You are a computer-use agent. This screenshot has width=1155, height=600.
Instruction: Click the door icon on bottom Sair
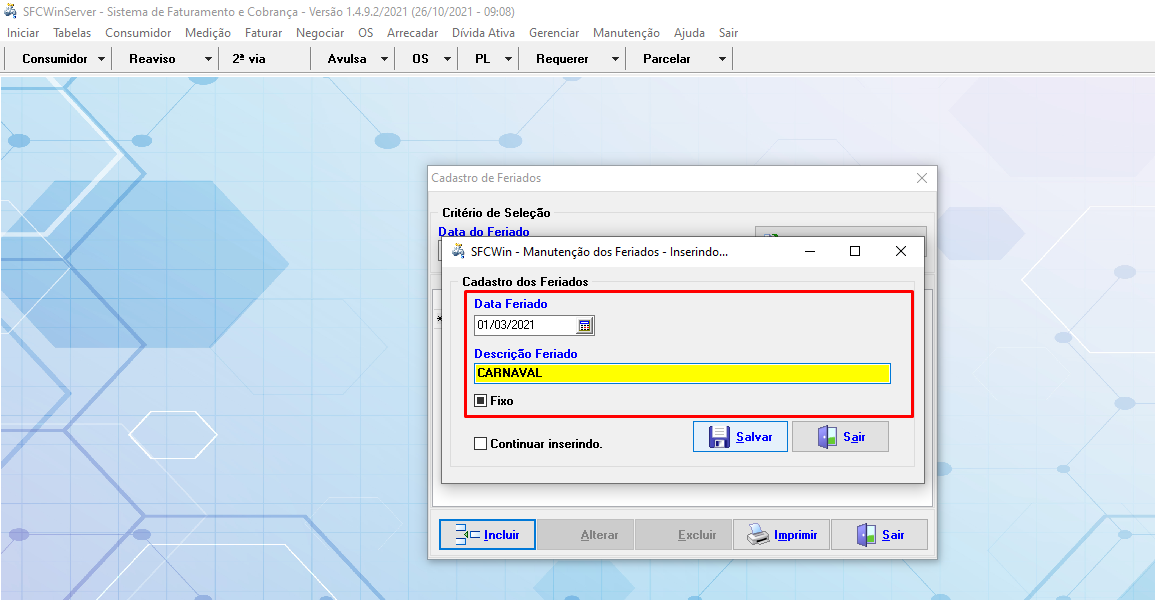point(866,535)
